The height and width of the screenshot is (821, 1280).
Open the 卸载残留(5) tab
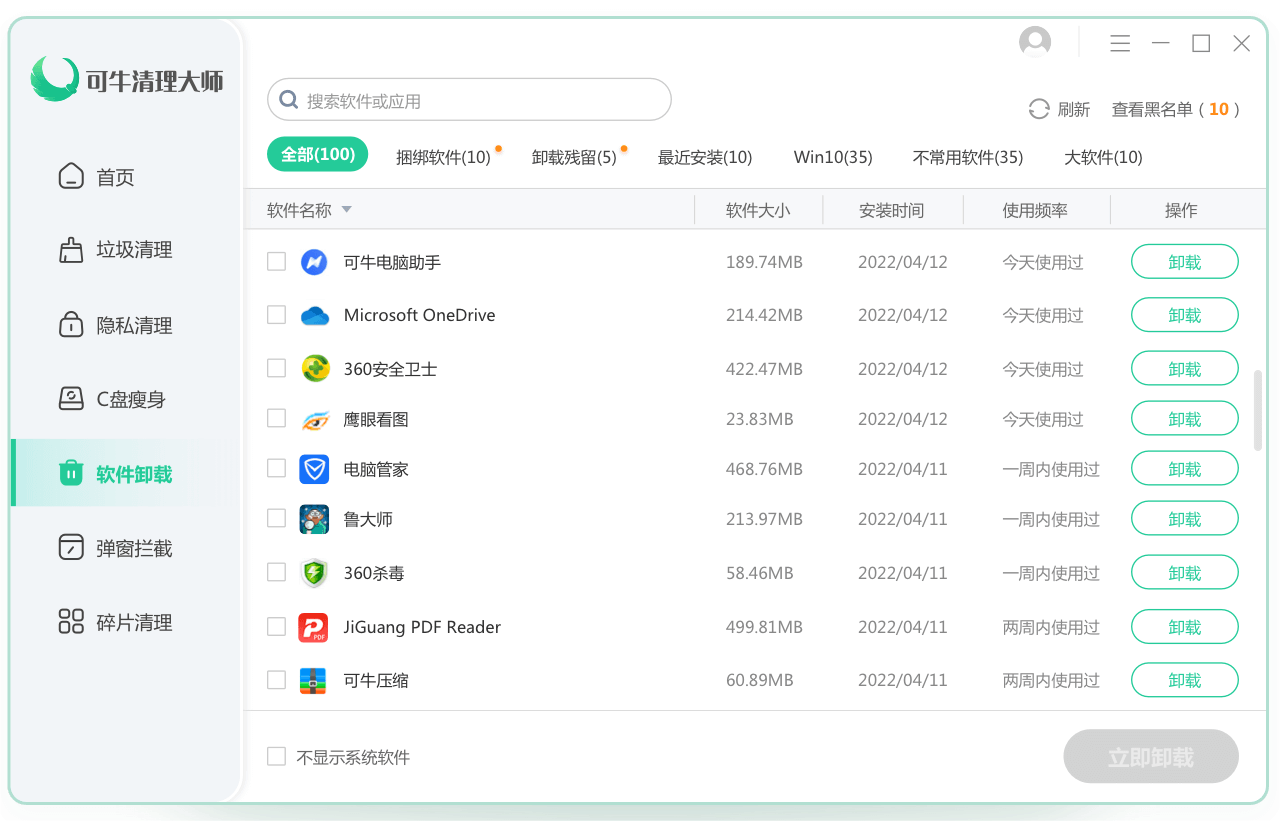click(574, 157)
